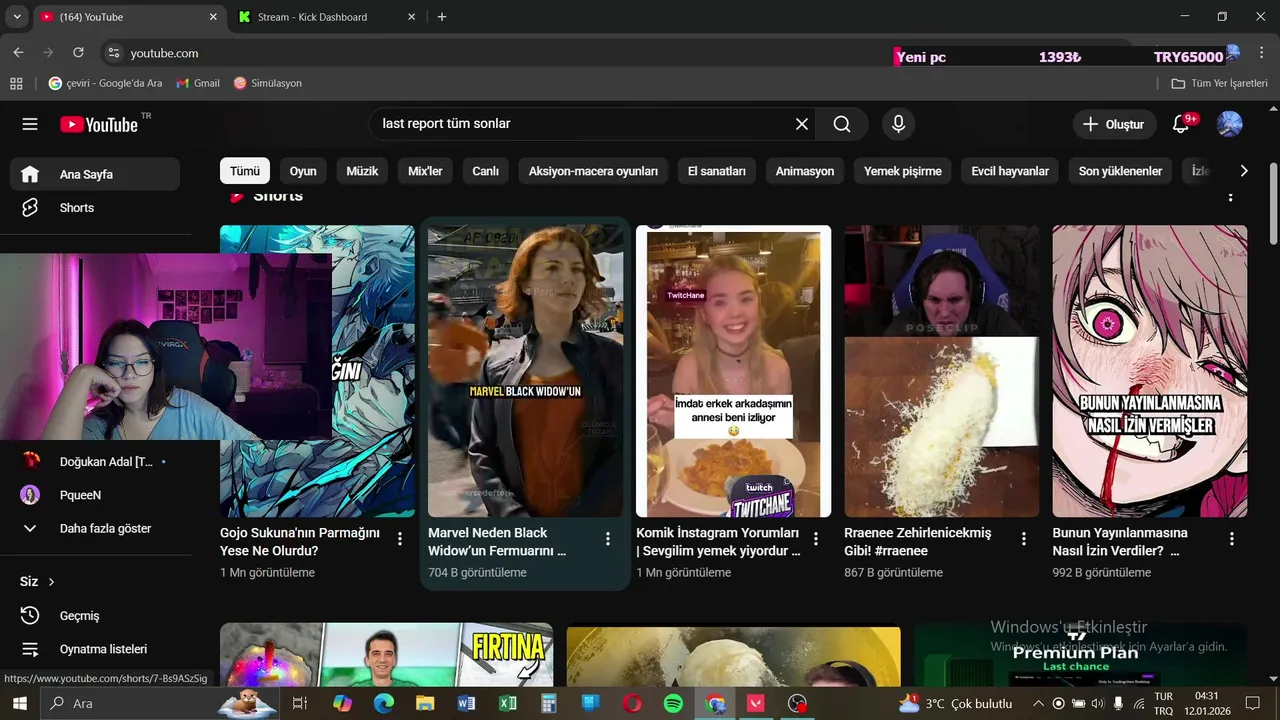1280x720 pixels.
Task: Open Microsoft Word from taskbar
Action: (466, 704)
